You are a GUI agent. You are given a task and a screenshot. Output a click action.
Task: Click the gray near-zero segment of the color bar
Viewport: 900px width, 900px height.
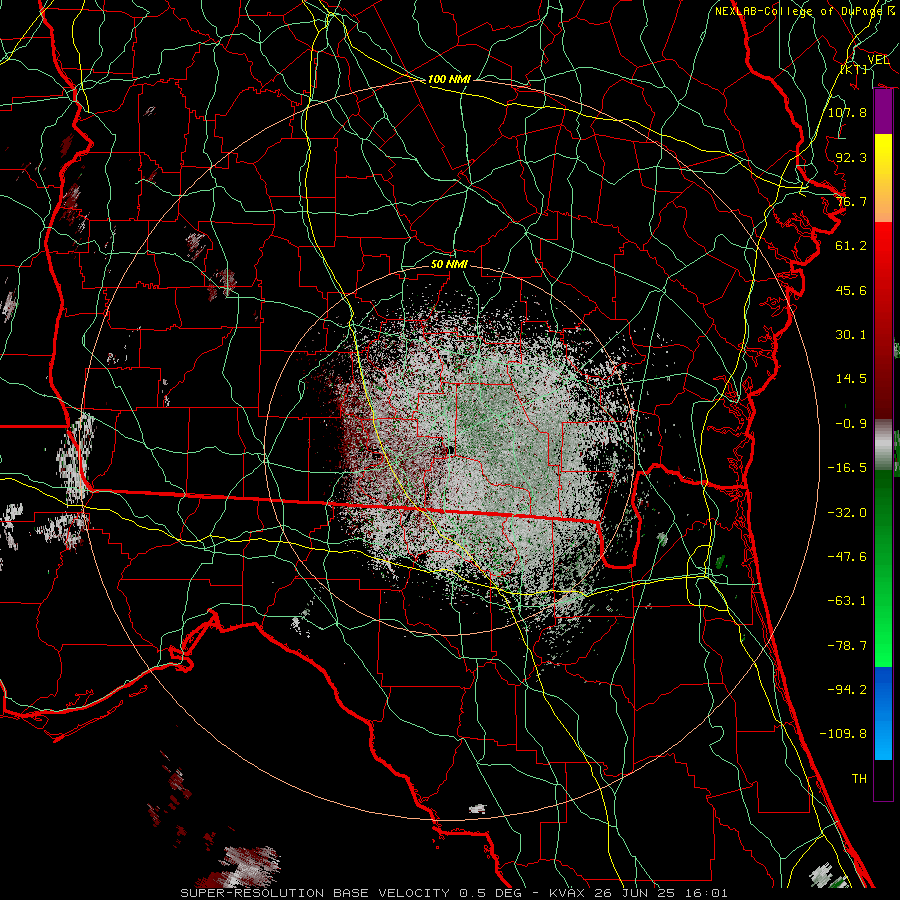(x=883, y=445)
